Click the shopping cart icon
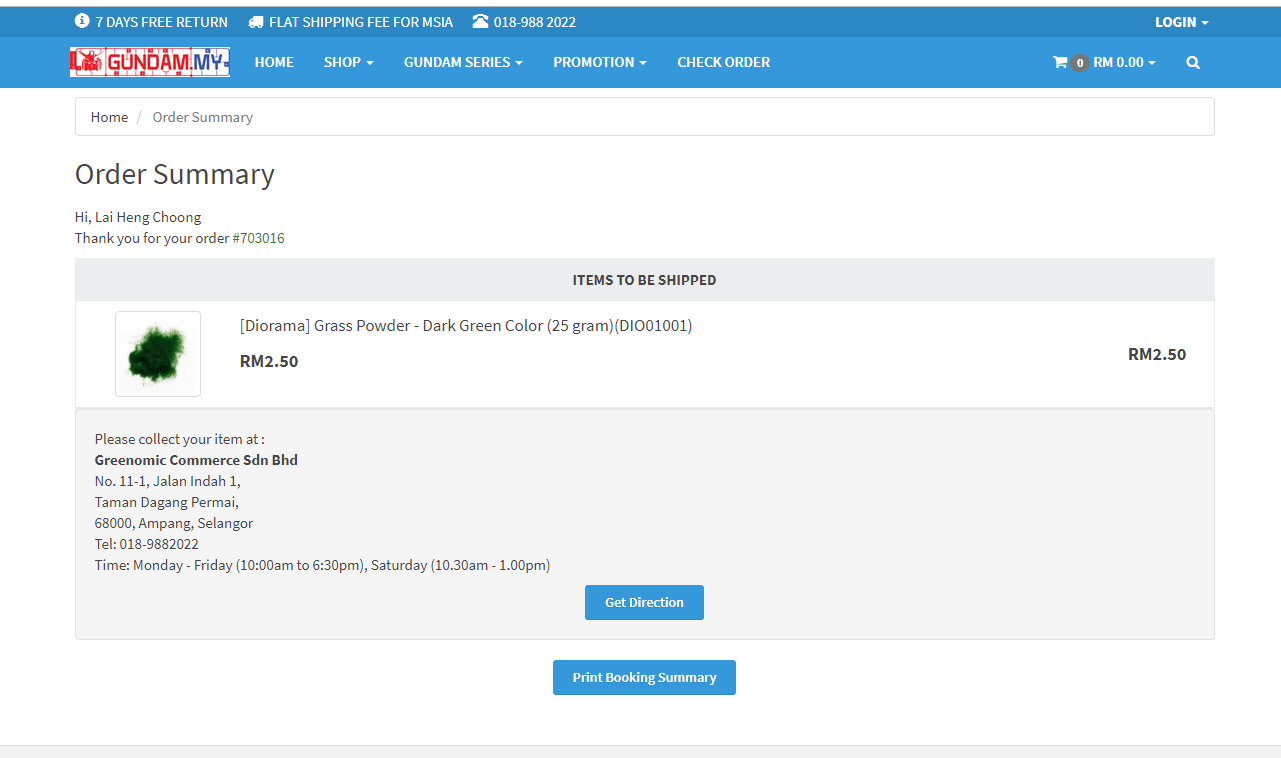This screenshot has height=758, width=1281. click(x=1060, y=62)
